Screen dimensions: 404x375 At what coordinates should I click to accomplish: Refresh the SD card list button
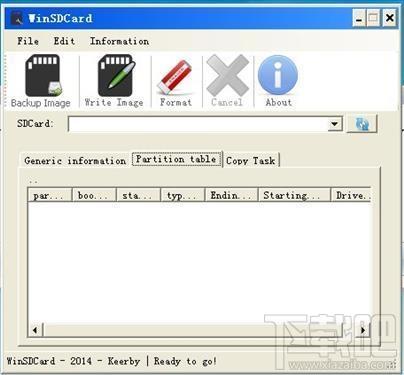(x=362, y=124)
